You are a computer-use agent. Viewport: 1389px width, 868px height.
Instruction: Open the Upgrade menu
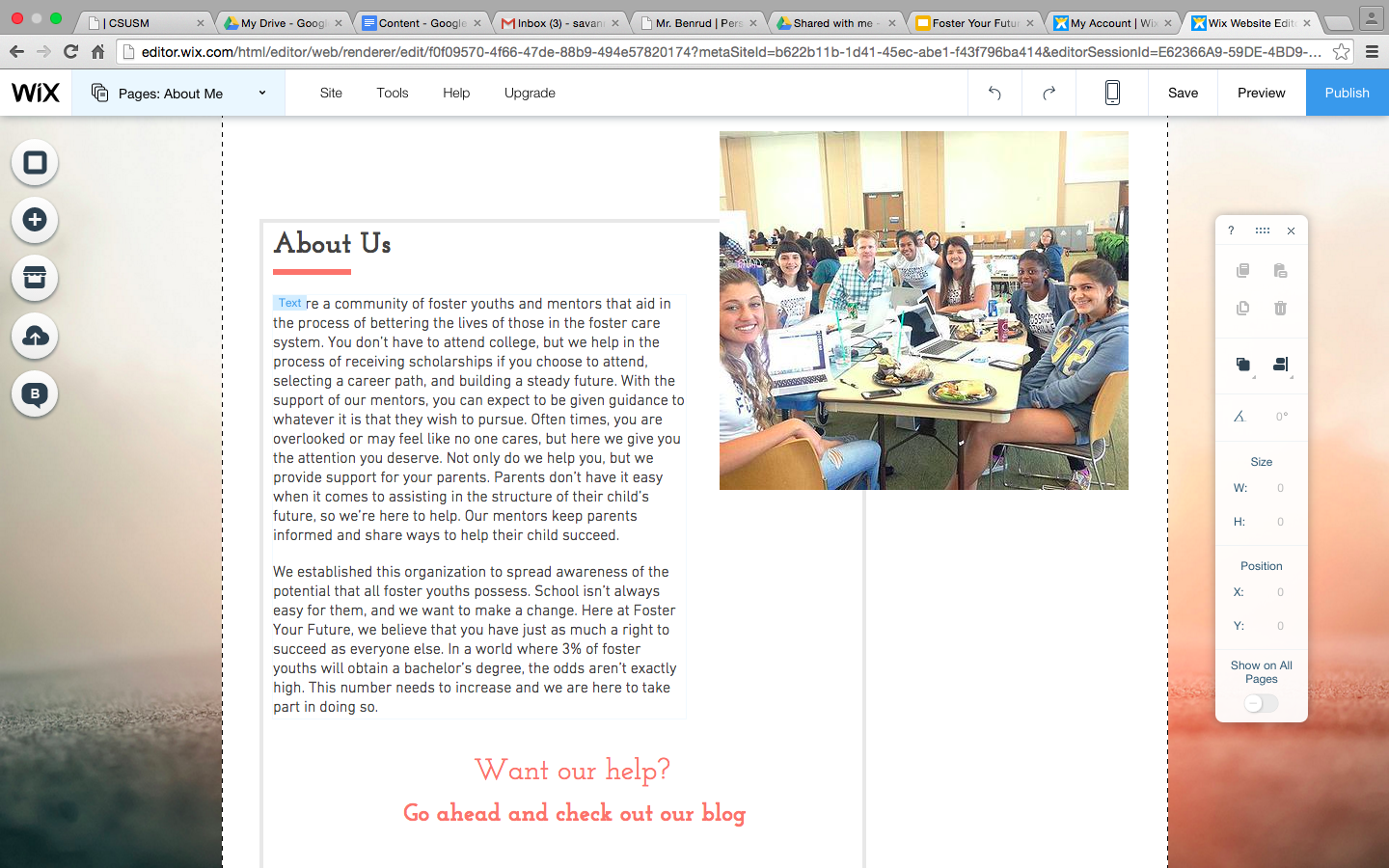[530, 93]
